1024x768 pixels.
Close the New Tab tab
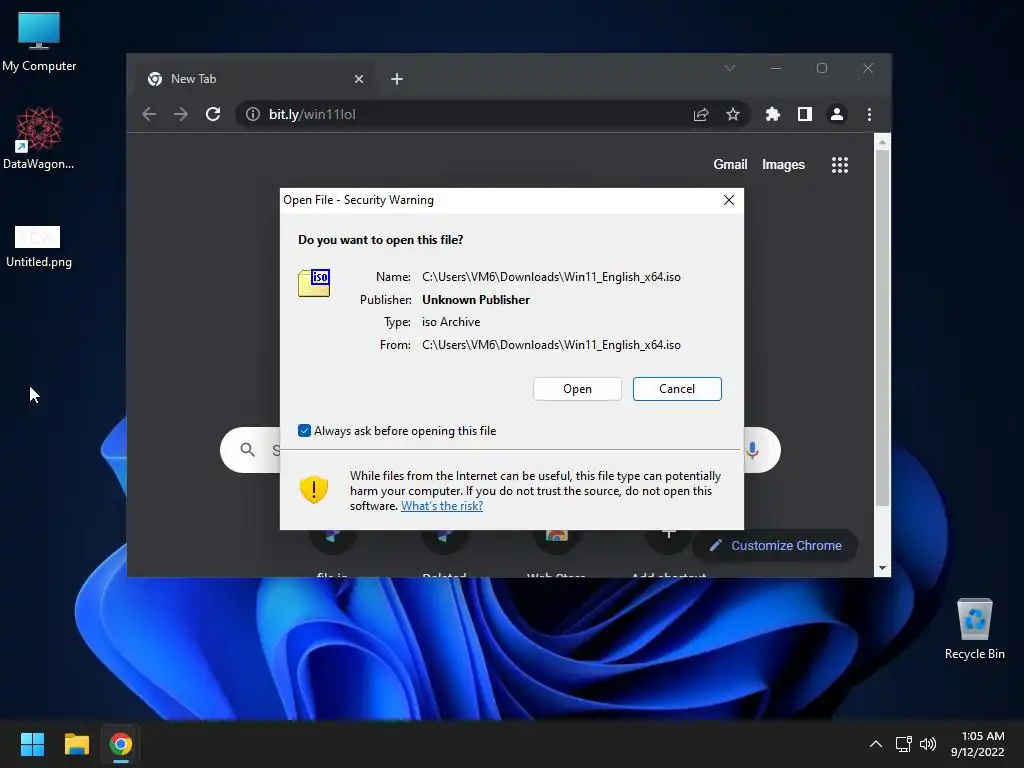pyautogui.click(x=359, y=79)
